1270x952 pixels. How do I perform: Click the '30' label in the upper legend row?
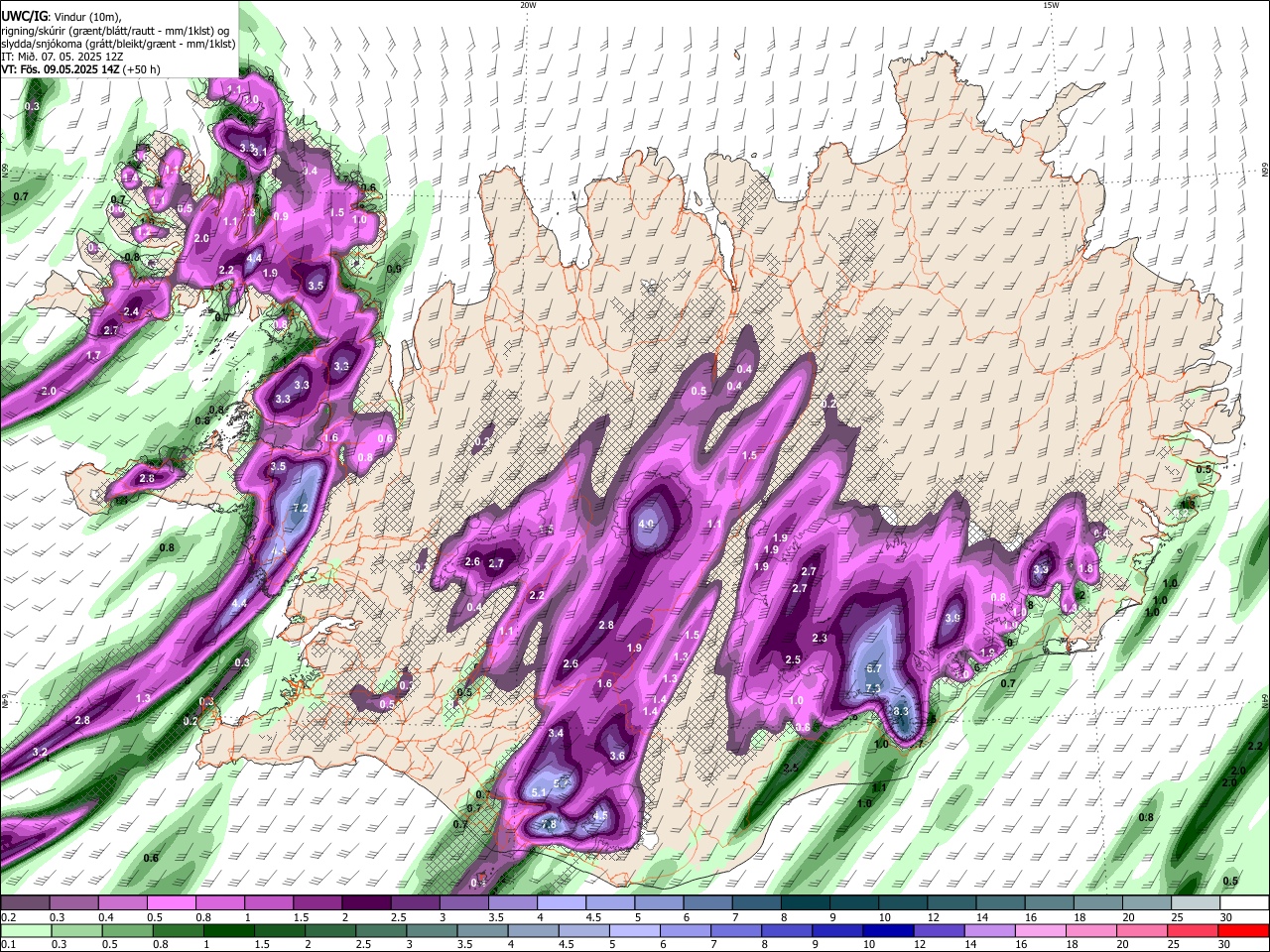(1224, 917)
